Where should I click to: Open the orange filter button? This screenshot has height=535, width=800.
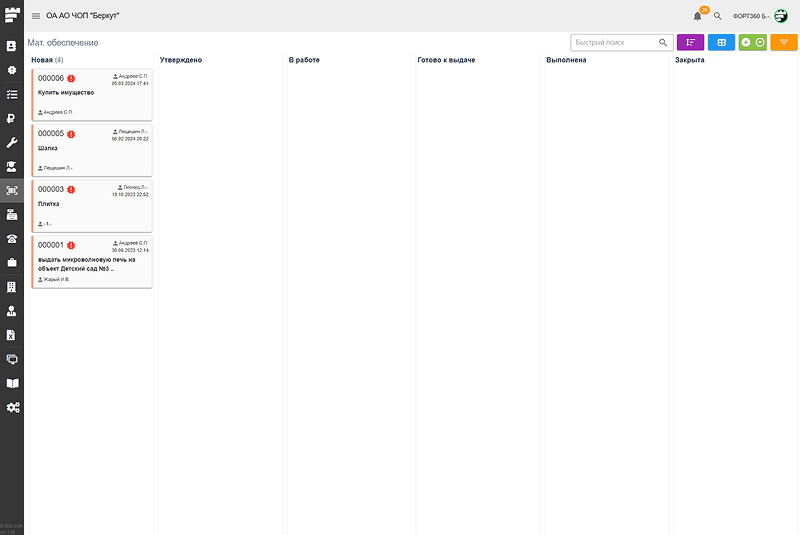[x=784, y=43]
